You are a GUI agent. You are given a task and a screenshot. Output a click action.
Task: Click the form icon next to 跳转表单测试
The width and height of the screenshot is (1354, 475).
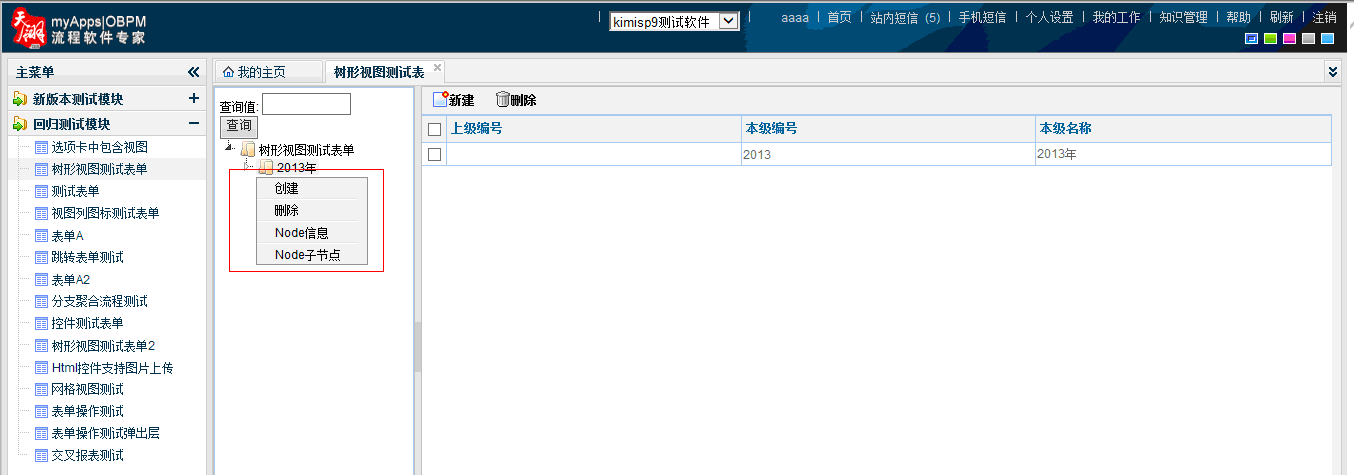pos(41,257)
